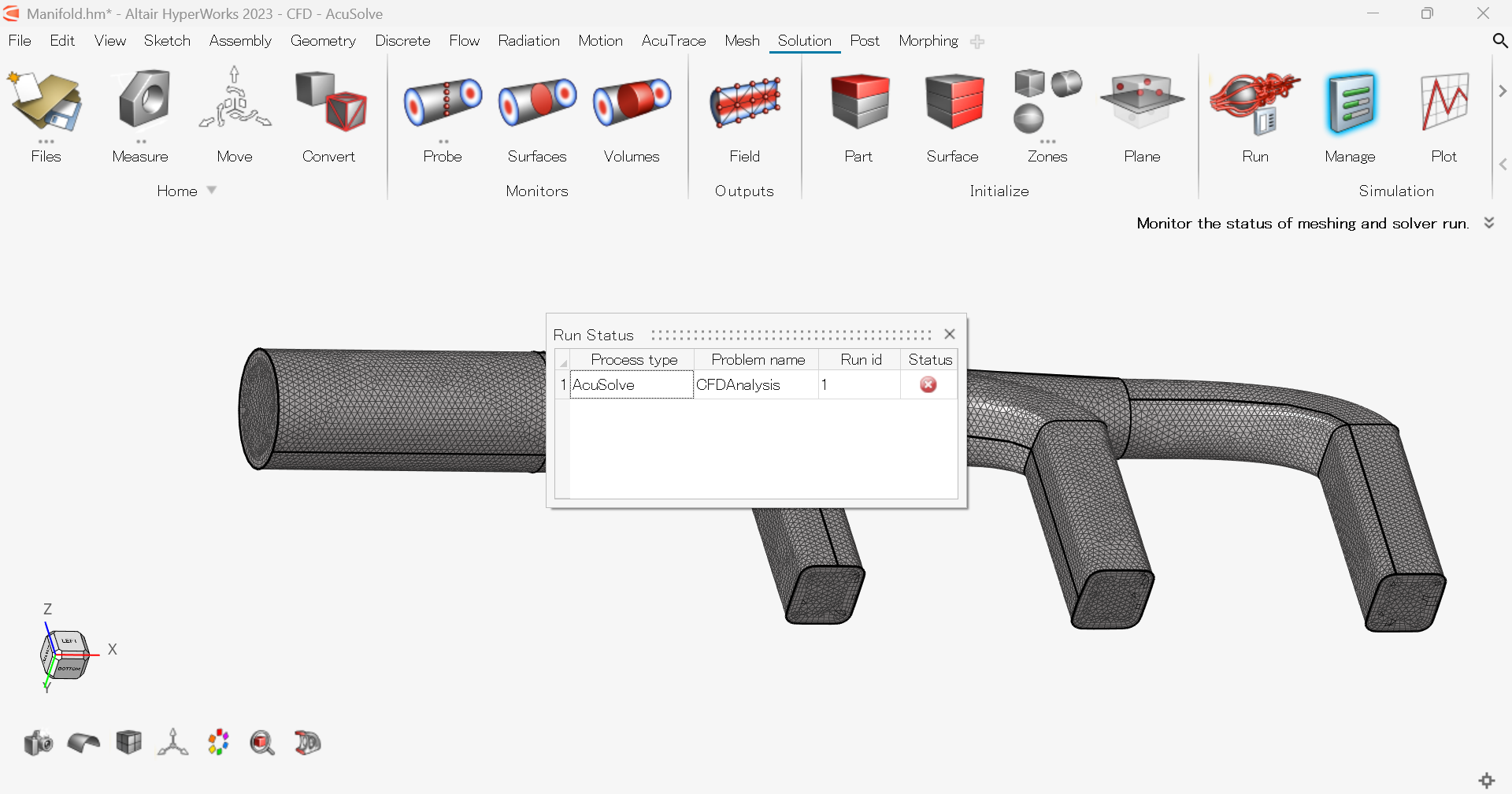
Task: Click the snap settings icon at bottom right
Action: [1487, 781]
